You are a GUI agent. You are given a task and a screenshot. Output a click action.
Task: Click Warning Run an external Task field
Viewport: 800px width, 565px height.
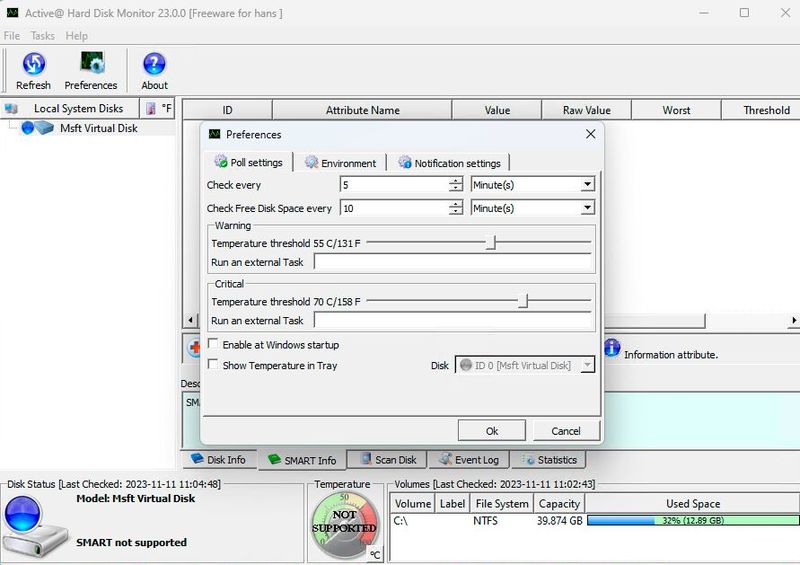click(x=453, y=262)
